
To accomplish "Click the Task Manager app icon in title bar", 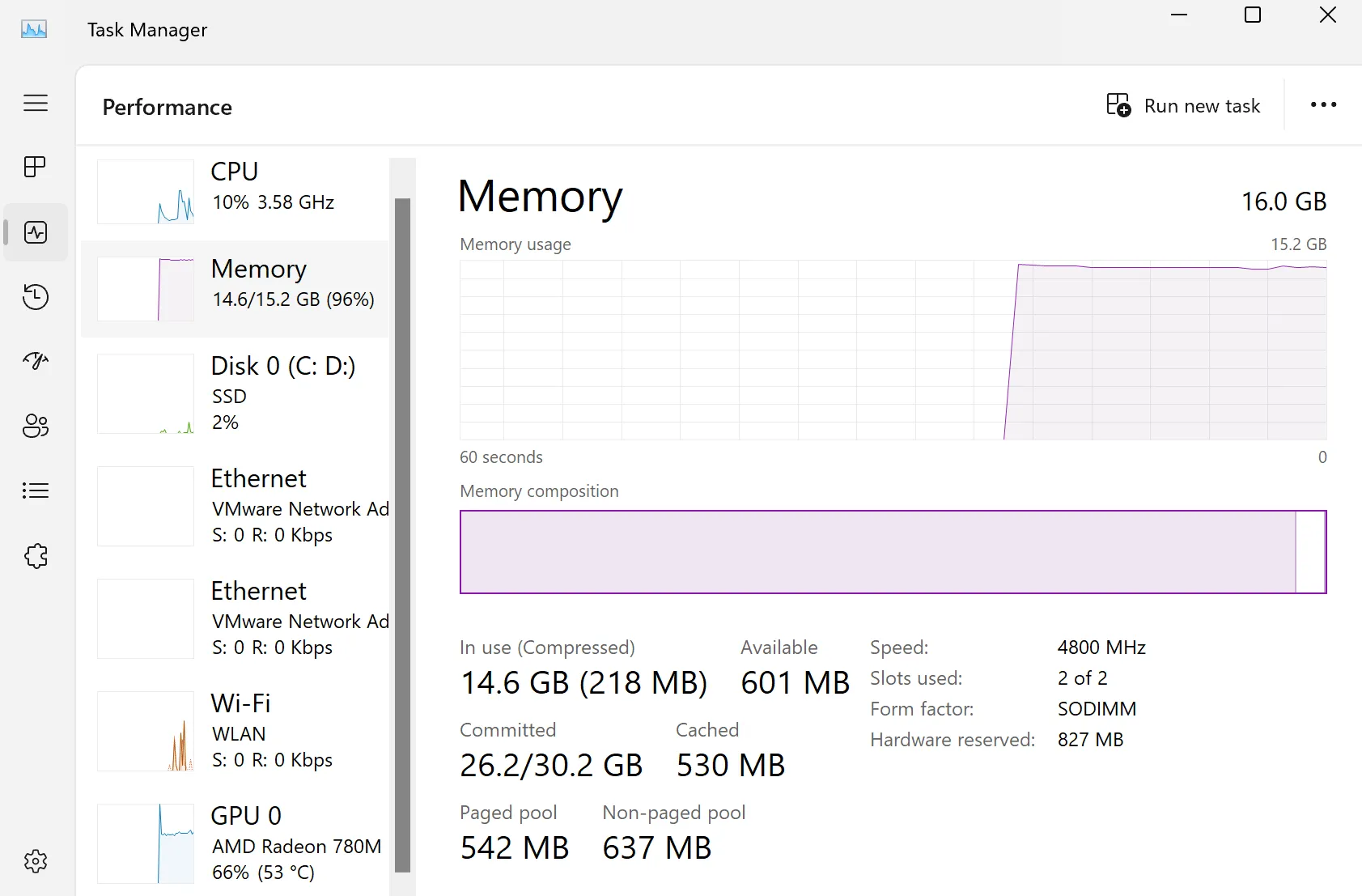I will [x=34, y=30].
